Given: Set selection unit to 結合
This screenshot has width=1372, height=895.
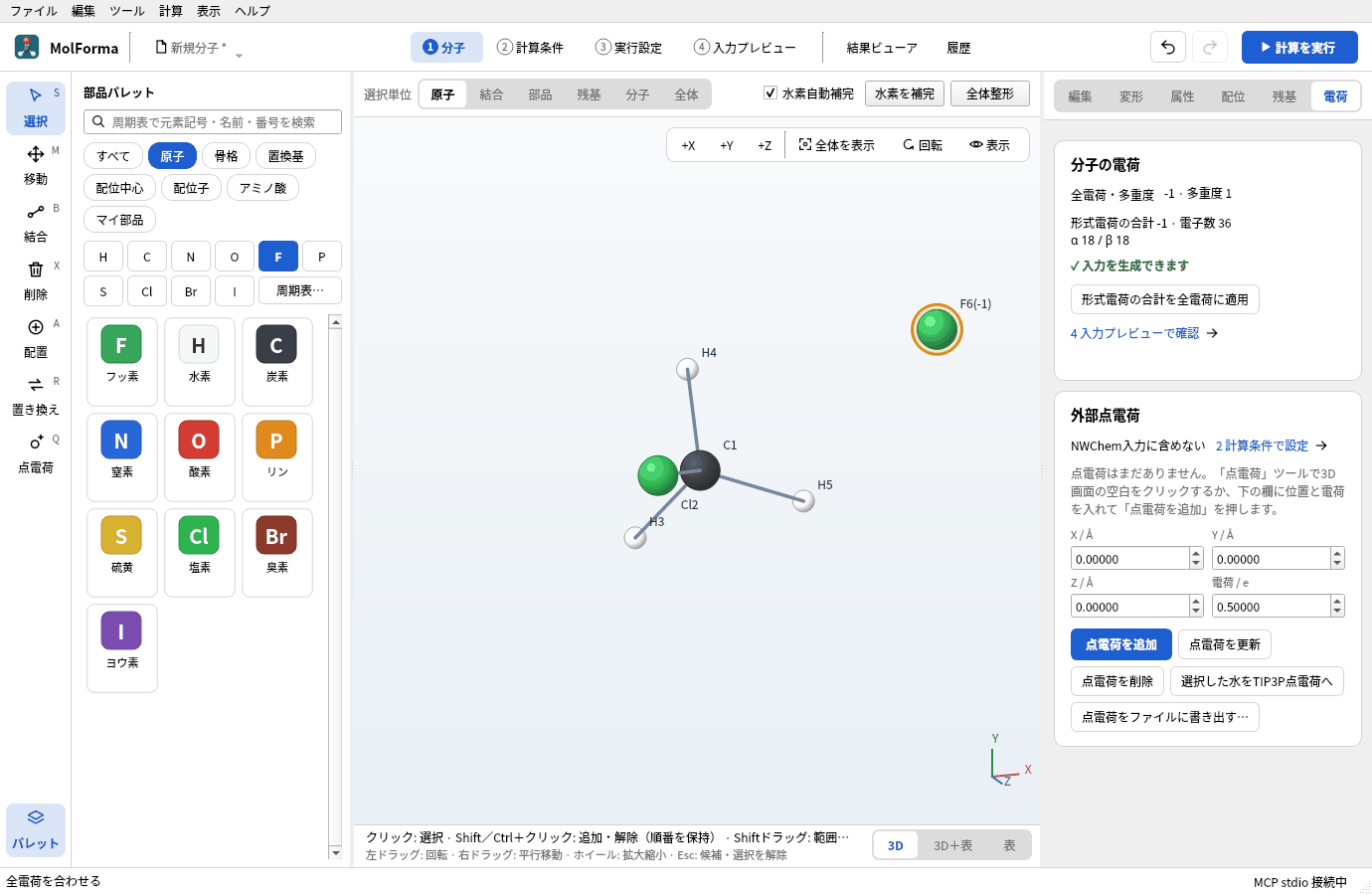Looking at the screenshot, I should (491, 94).
